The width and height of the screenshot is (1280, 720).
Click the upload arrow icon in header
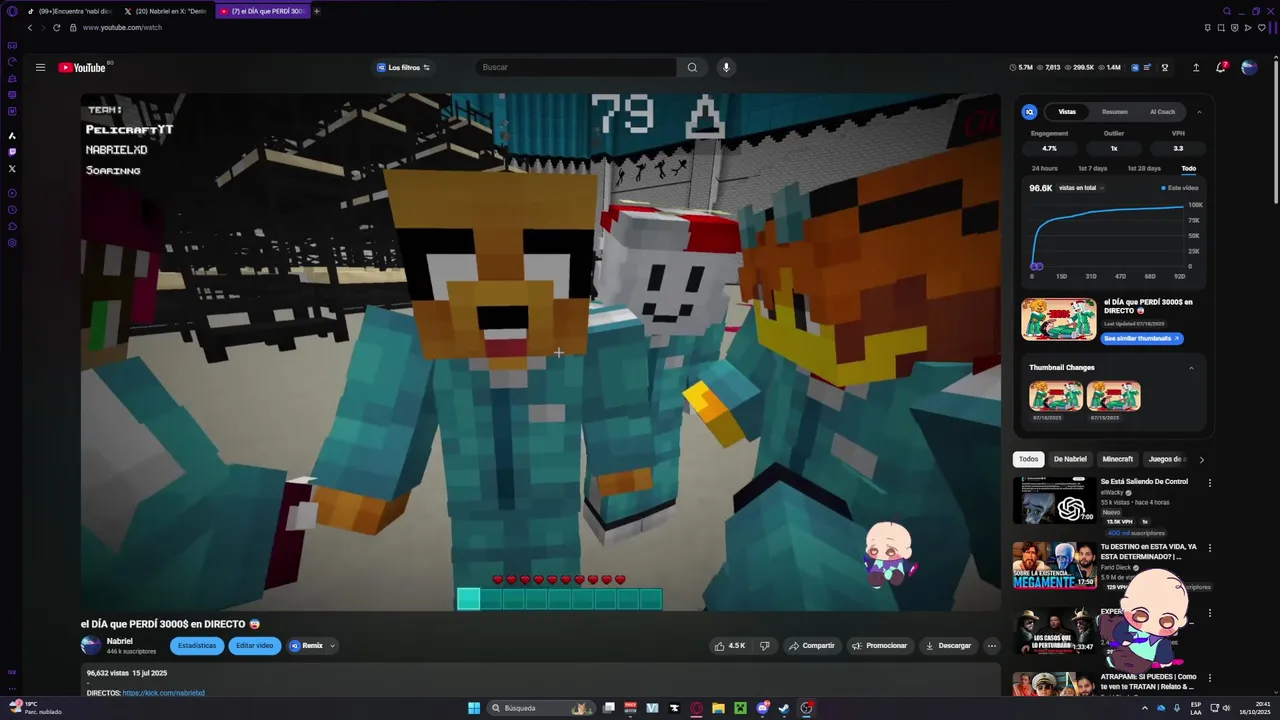(x=1196, y=67)
